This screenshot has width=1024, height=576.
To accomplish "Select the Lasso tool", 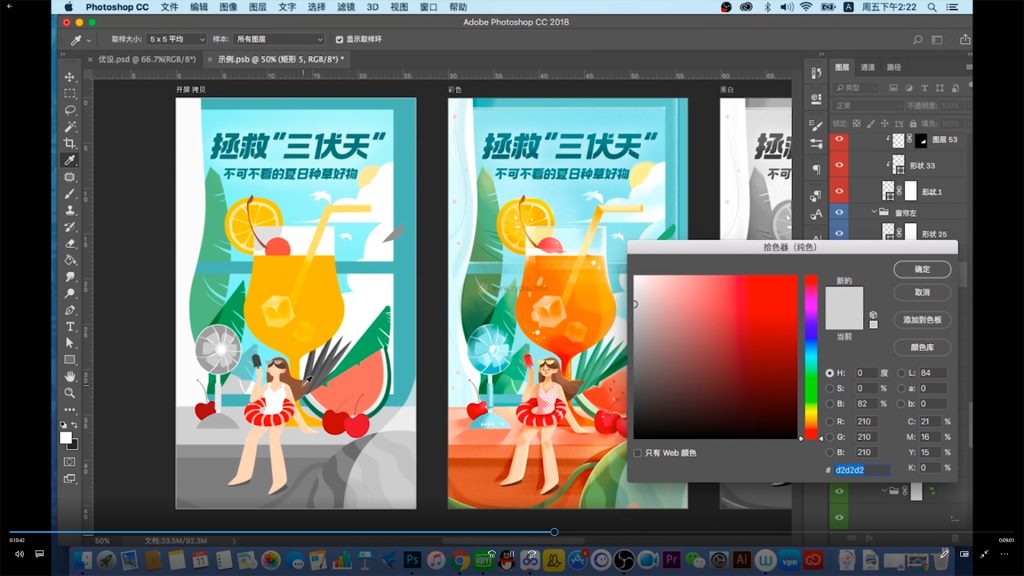I will [x=70, y=110].
